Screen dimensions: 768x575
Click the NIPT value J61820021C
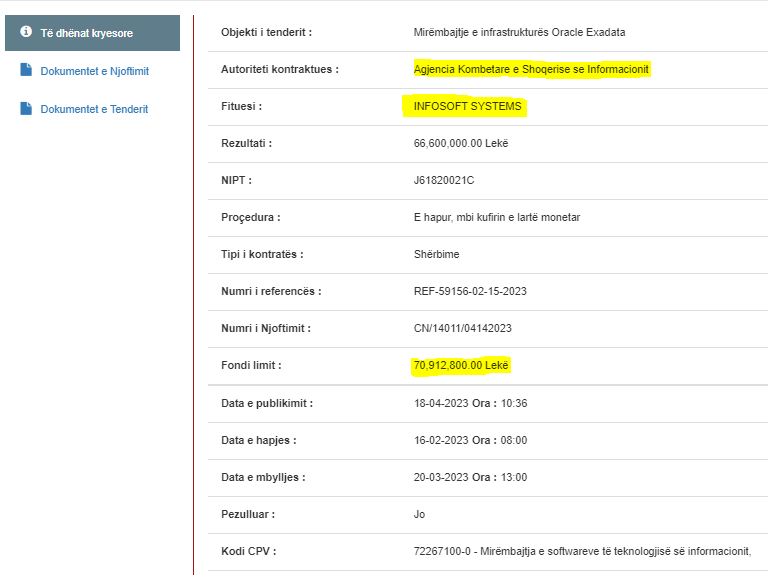pos(443,180)
